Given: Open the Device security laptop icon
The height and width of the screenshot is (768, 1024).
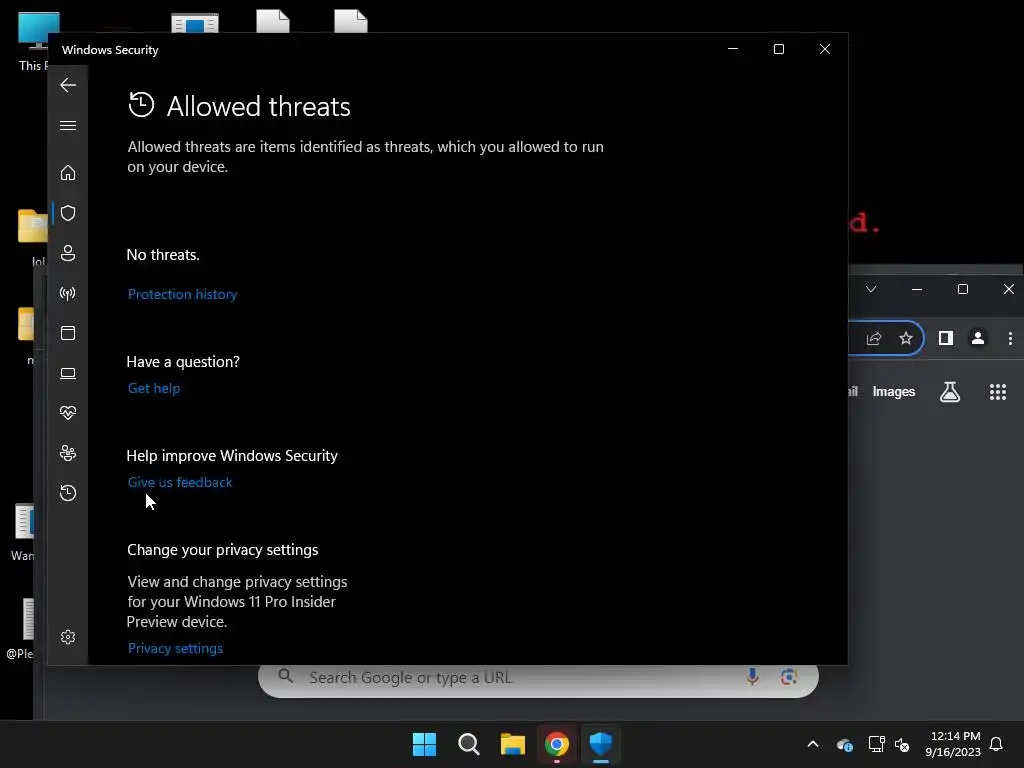Looking at the screenshot, I should click(x=68, y=373).
